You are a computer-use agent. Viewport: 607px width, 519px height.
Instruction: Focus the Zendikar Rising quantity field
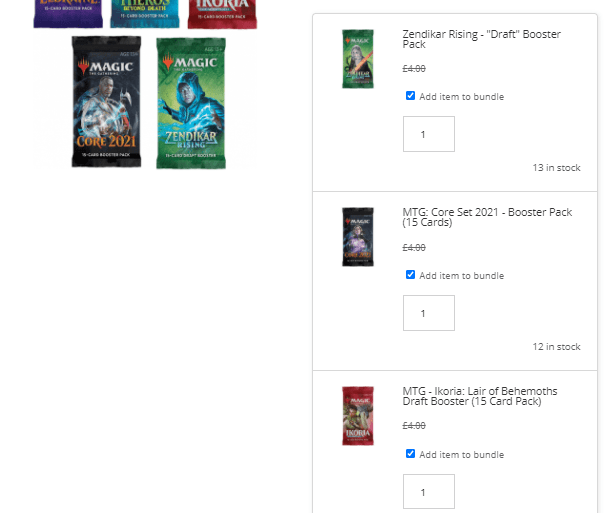click(x=429, y=134)
